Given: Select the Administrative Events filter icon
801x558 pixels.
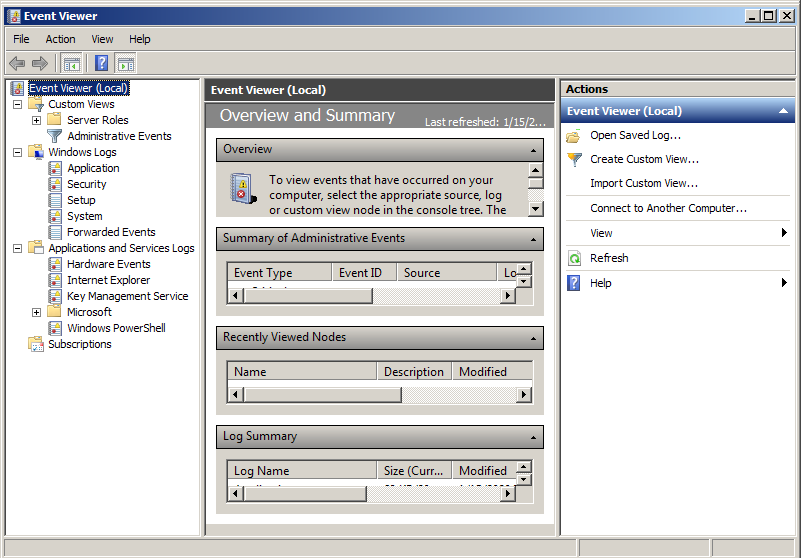Looking at the screenshot, I should (x=55, y=136).
